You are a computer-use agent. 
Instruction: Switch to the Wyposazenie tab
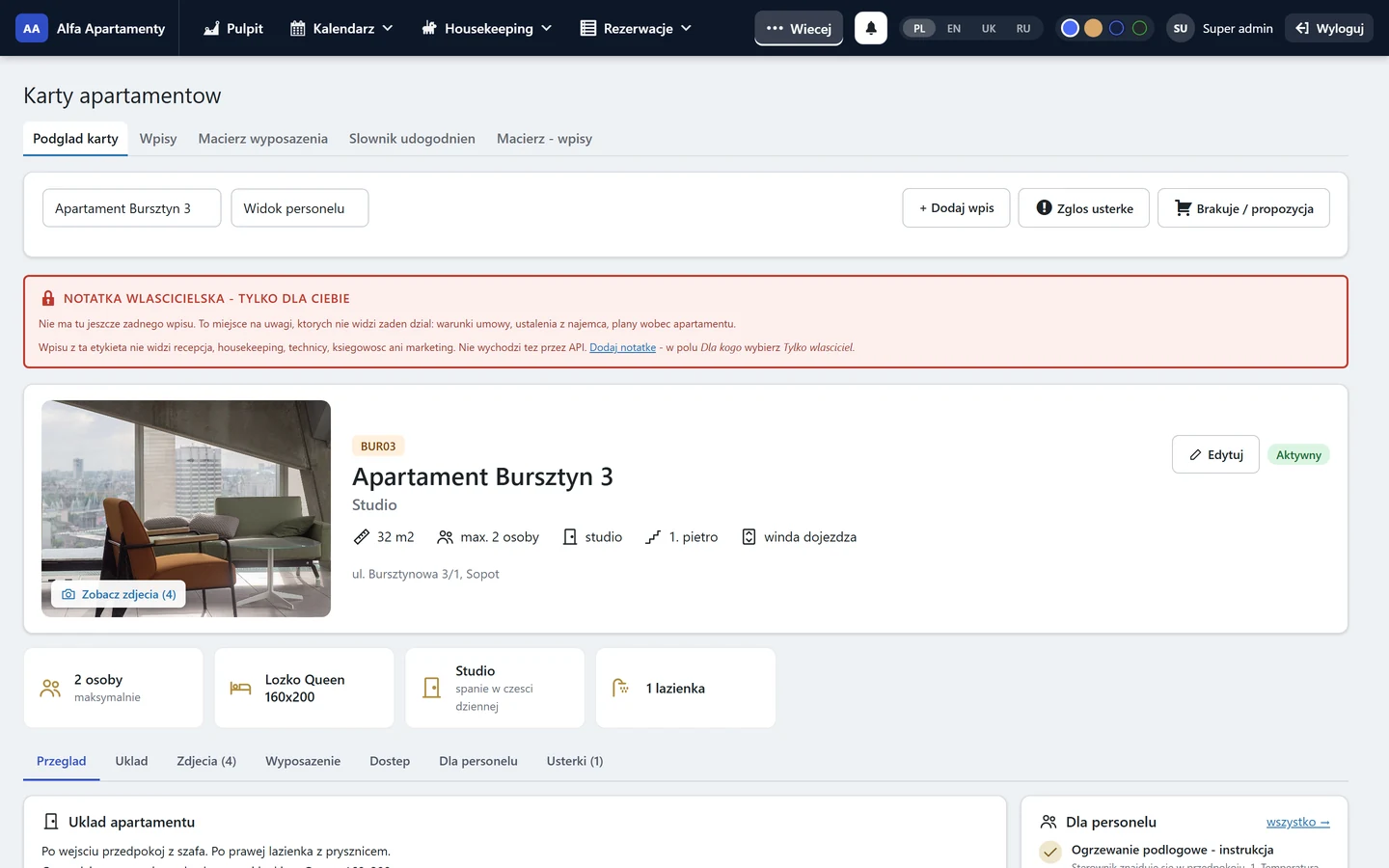(x=303, y=761)
